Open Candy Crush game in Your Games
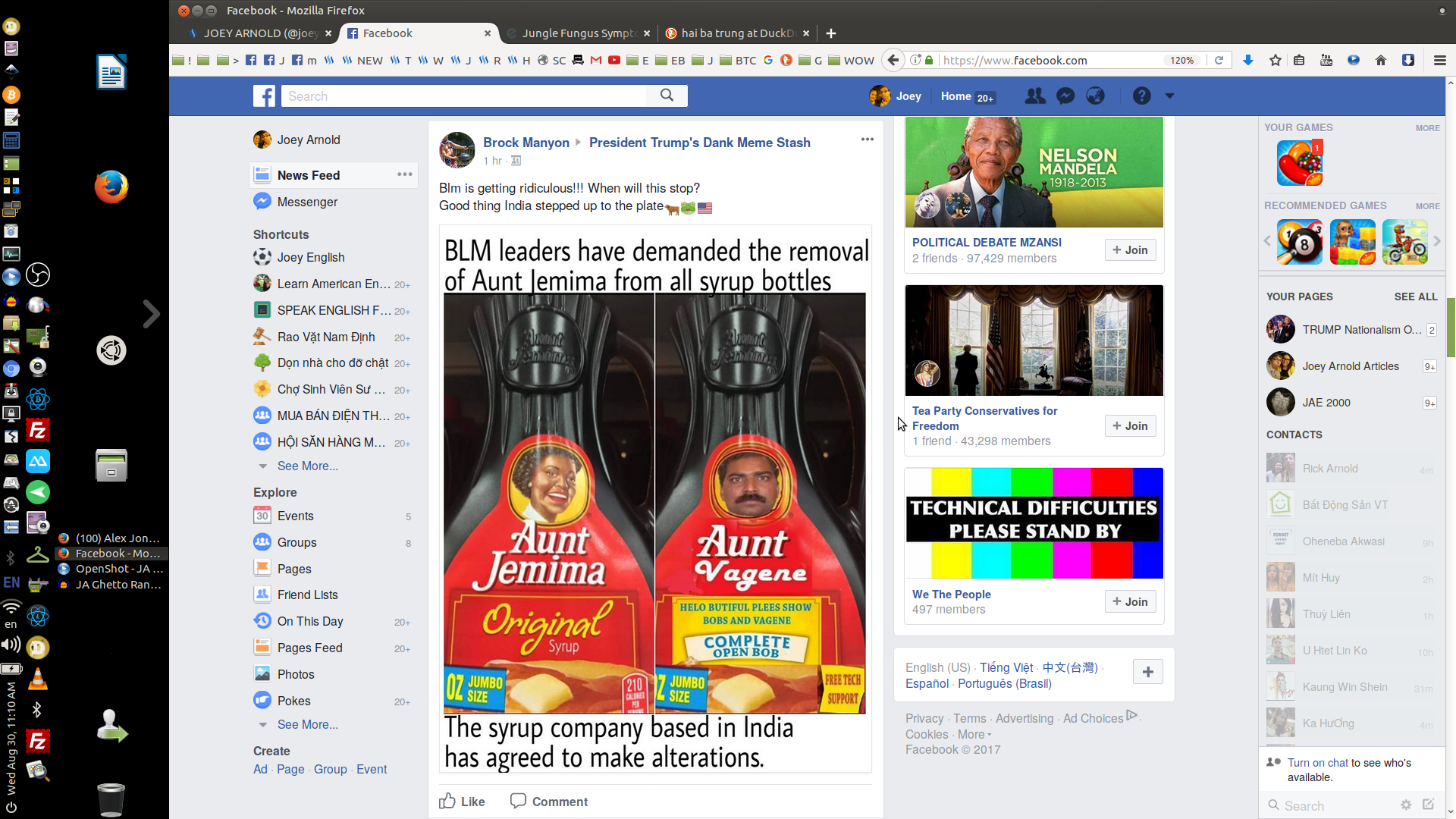Viewport: 1456px width, 819px height. click(1300, 163)
